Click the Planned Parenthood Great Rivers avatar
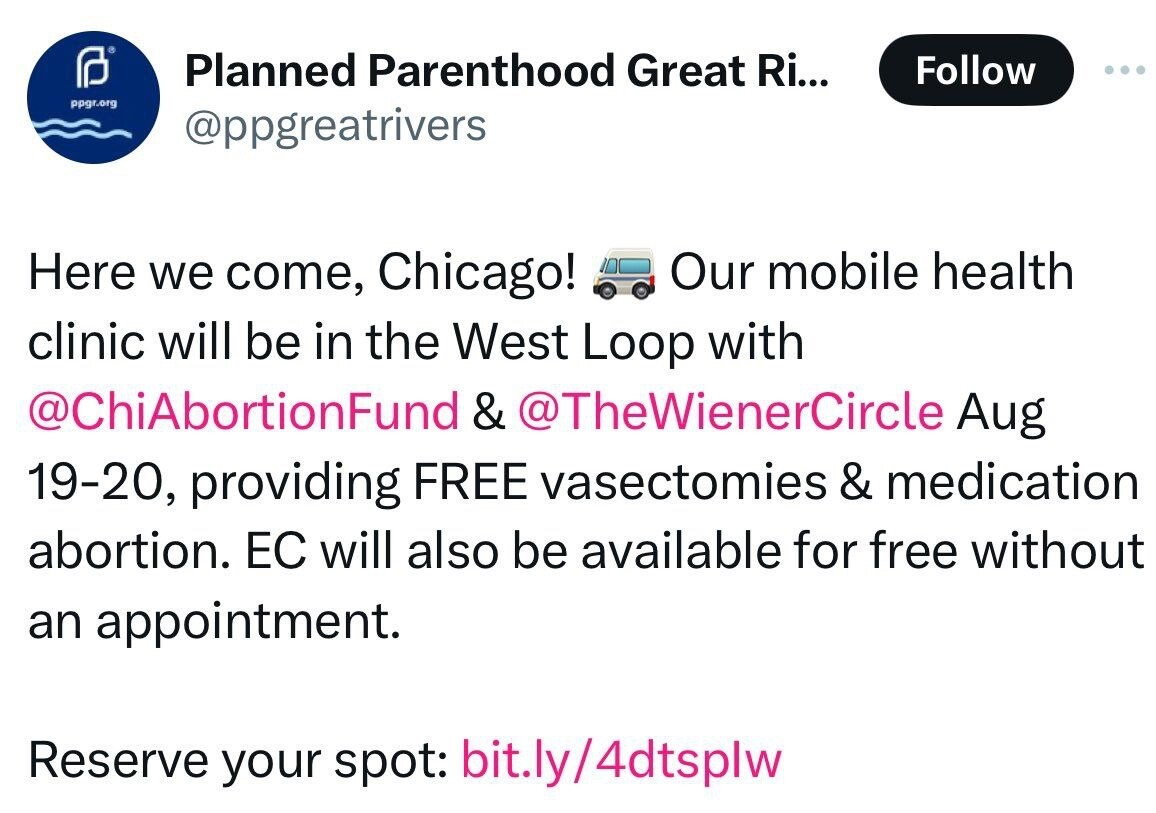1156x813 pixels. pos(94,97)
